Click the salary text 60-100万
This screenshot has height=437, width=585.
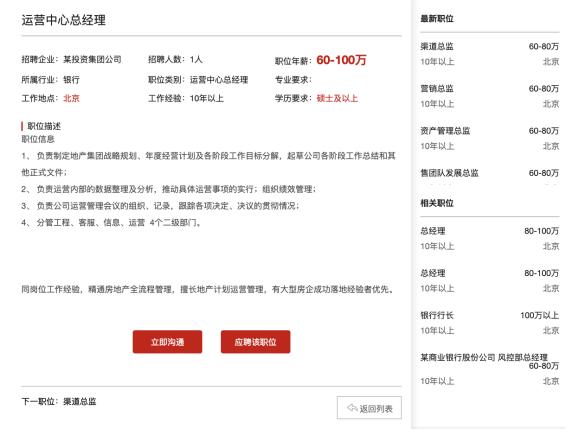(x=341, y=60)
